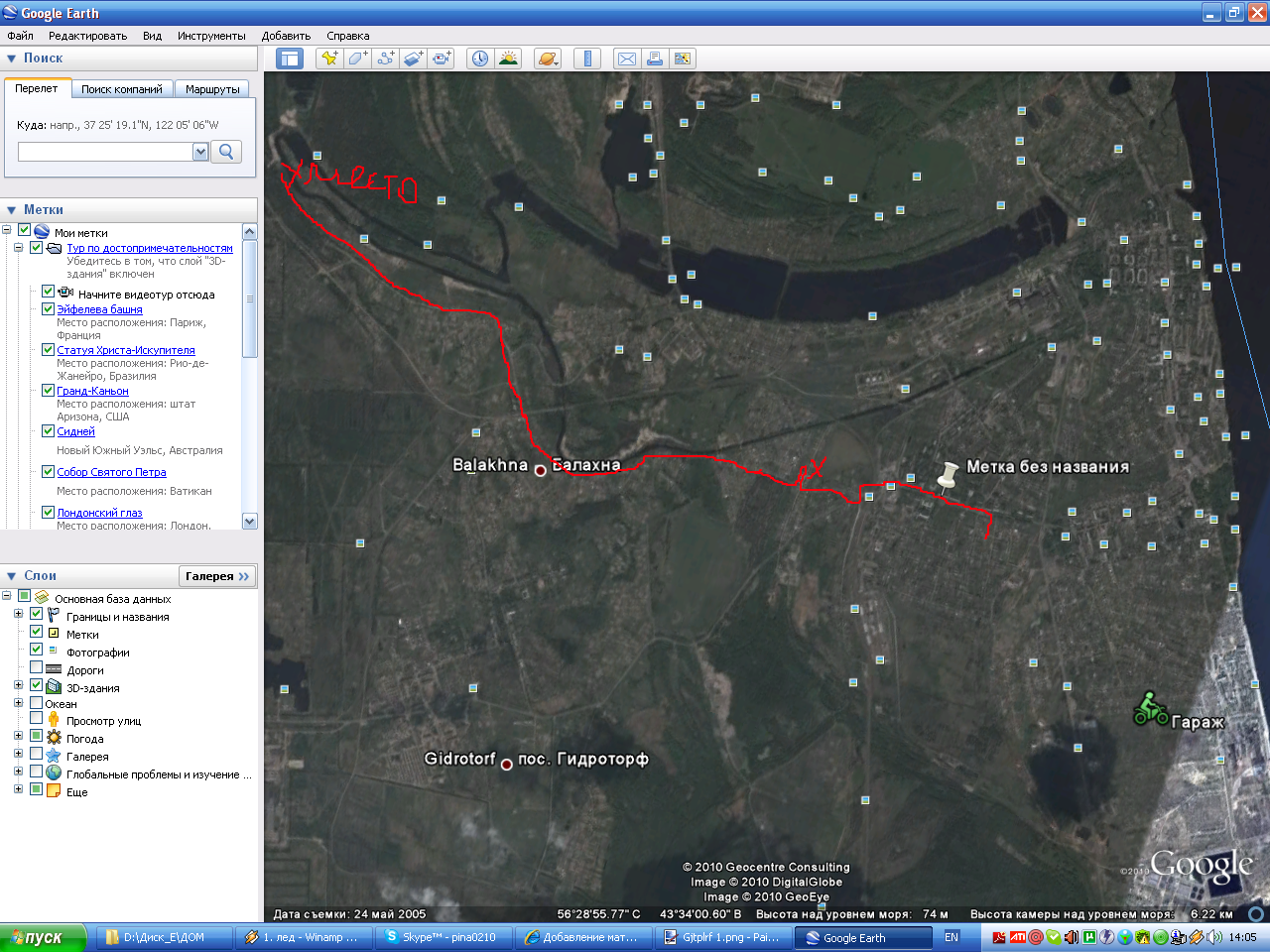Click the Галерея button in Слои

click(x=217, y=576)
